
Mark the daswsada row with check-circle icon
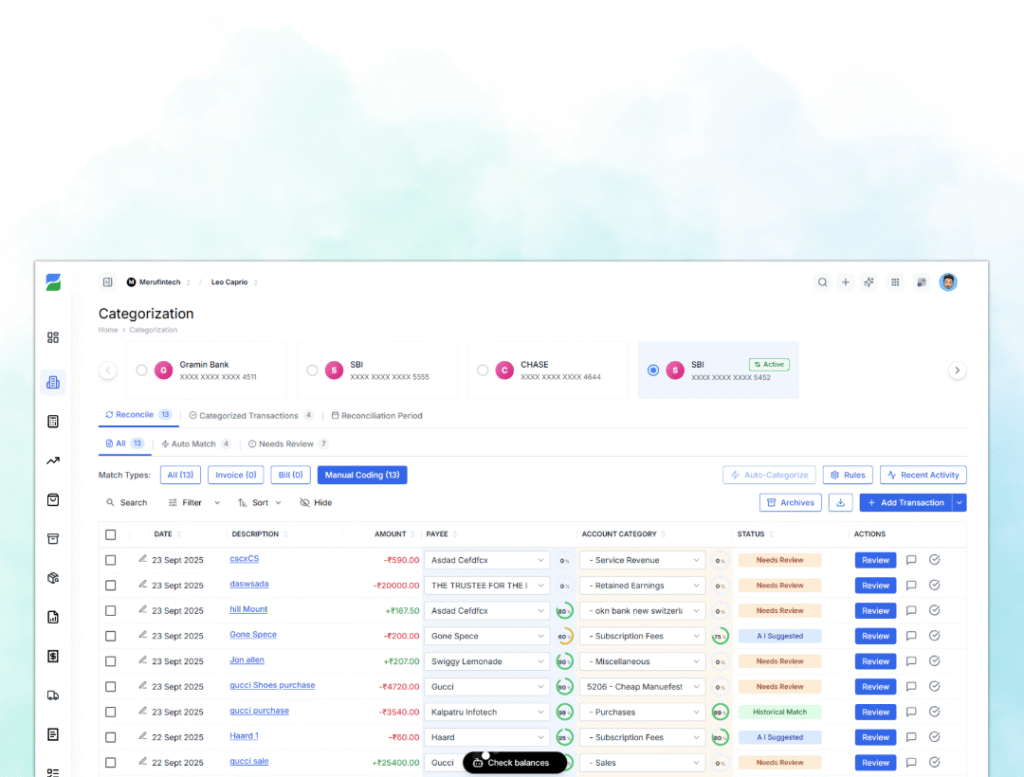[934, 585]
